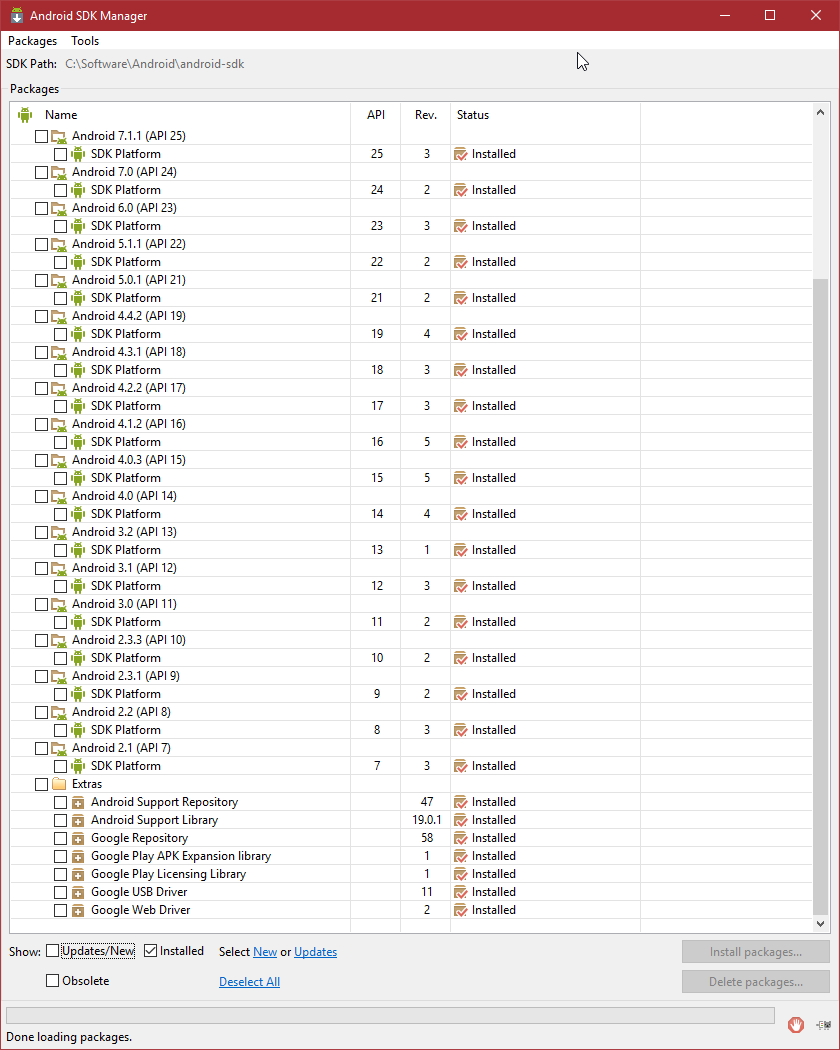Click the Deselect All link
The width and height of the screenshot is (840, 1050).
click(248, 981)
